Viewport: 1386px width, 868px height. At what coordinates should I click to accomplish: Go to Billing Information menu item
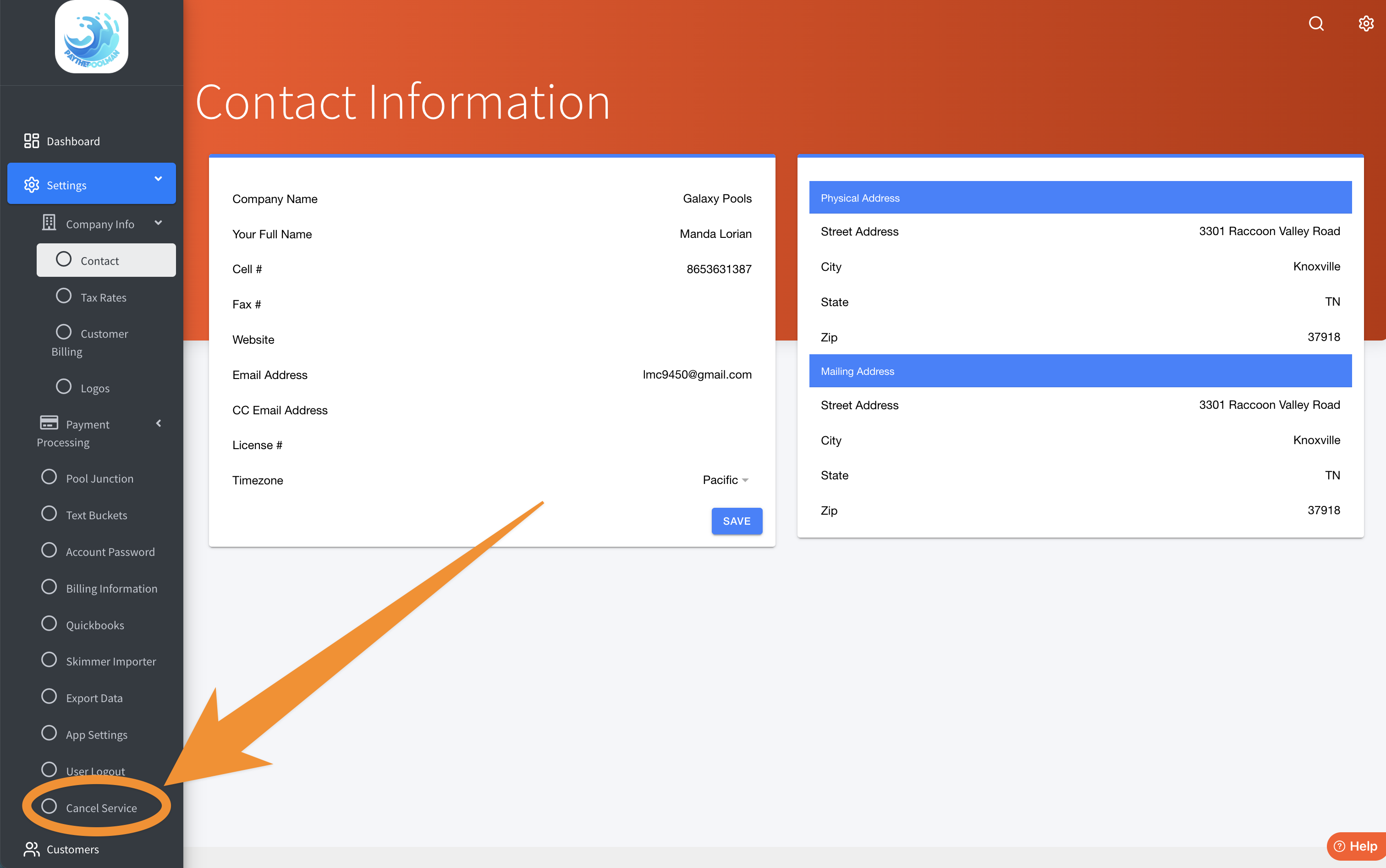[x=111, y=588]
